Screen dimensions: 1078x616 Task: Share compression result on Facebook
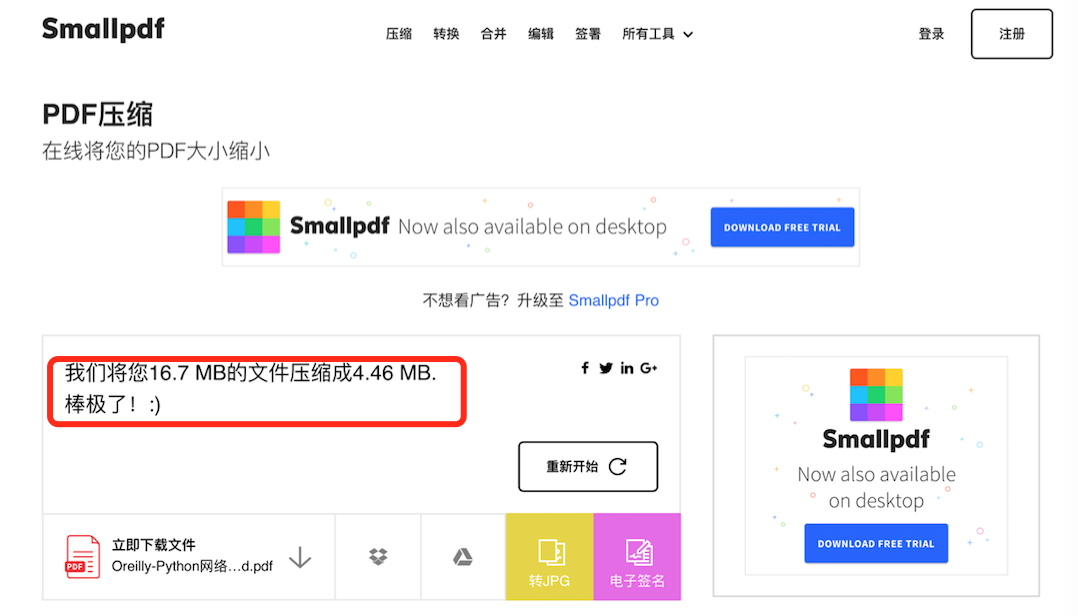point(584,368)
